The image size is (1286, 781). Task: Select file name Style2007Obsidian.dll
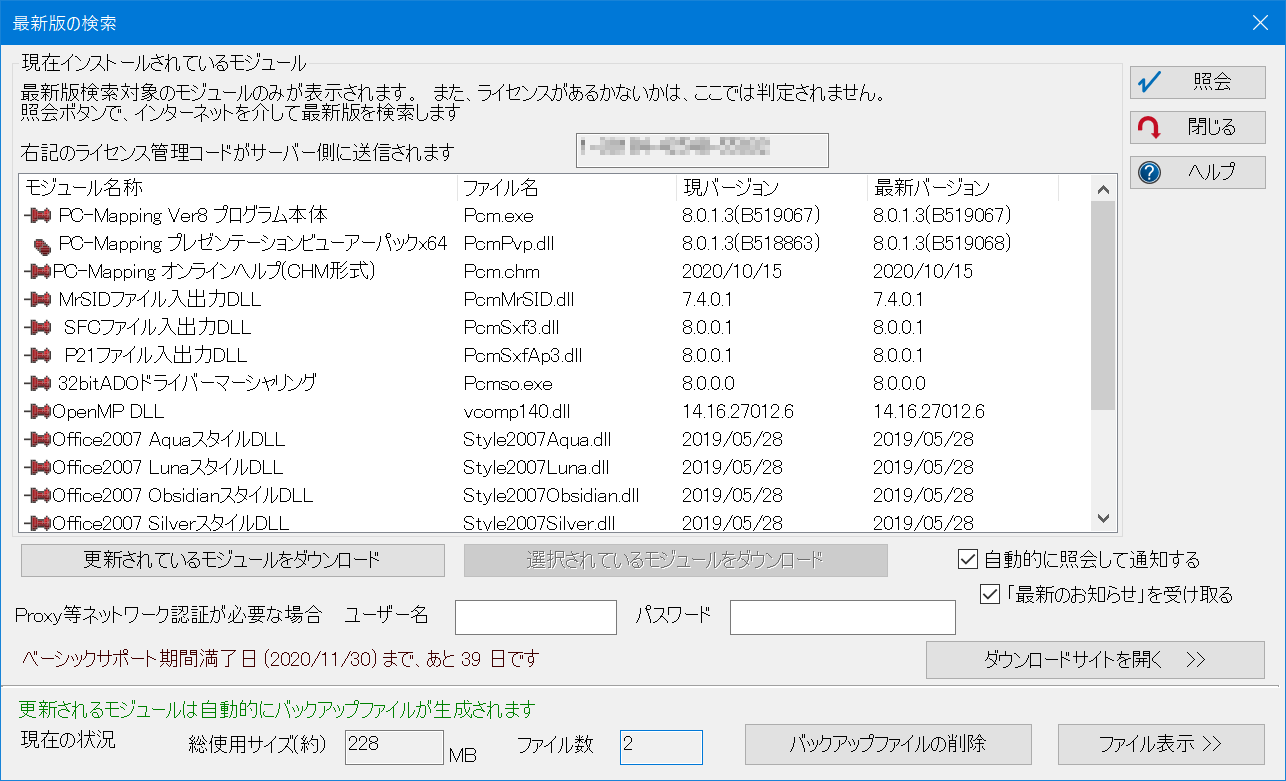pyautogui.click(x=551, y=495)
